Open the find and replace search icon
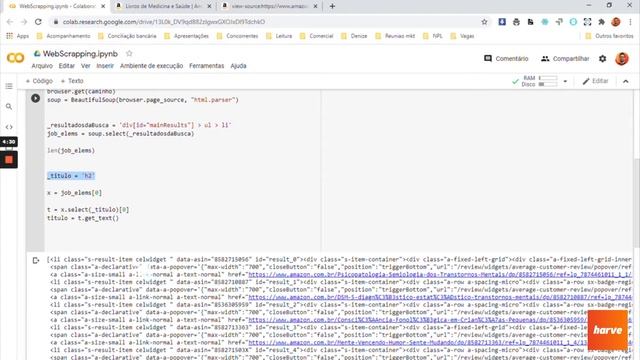Viewport: 640px width, 360px height. coord(9,107)
